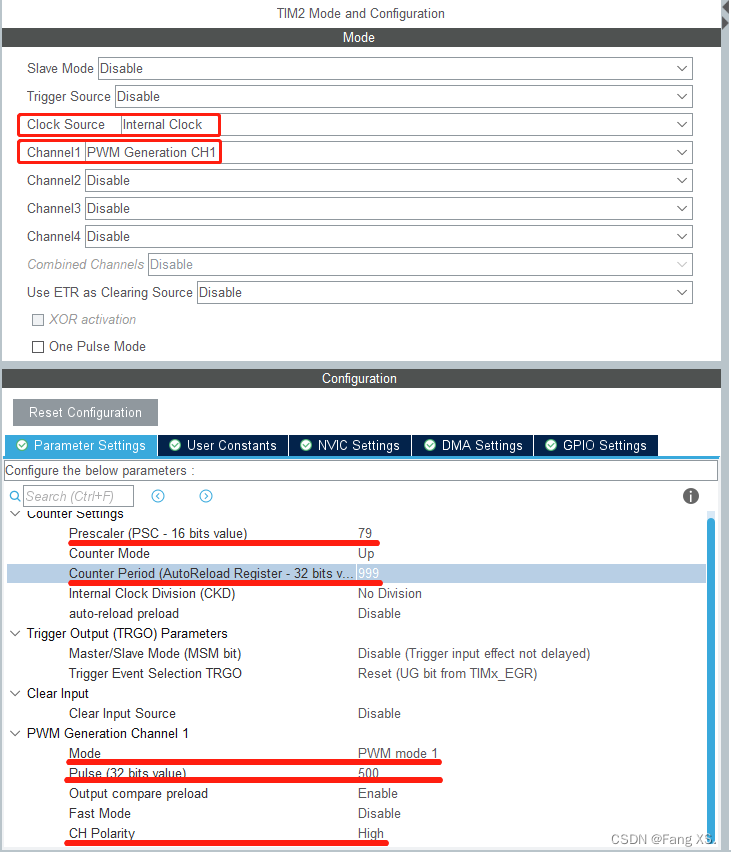Viewport: 731px width, 856px height.
Task: Open the Channel3 dropdown
Action: click(389, 209)
